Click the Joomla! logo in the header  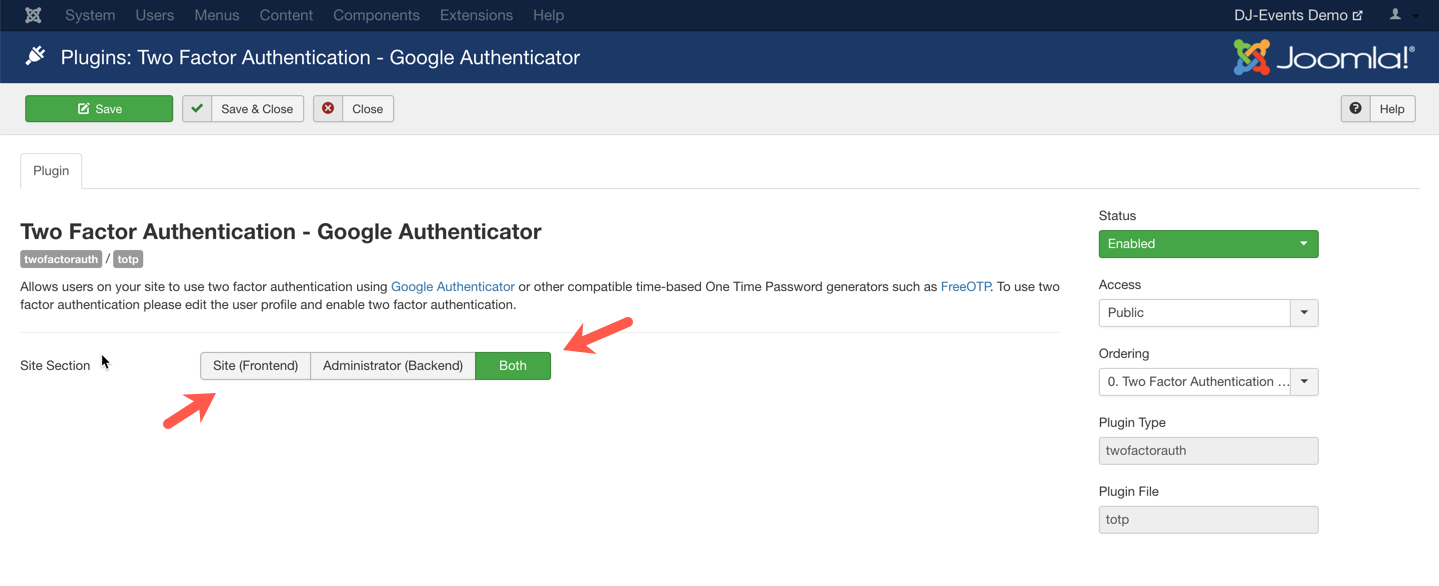pyautogui.click(x=1322, y=56)
